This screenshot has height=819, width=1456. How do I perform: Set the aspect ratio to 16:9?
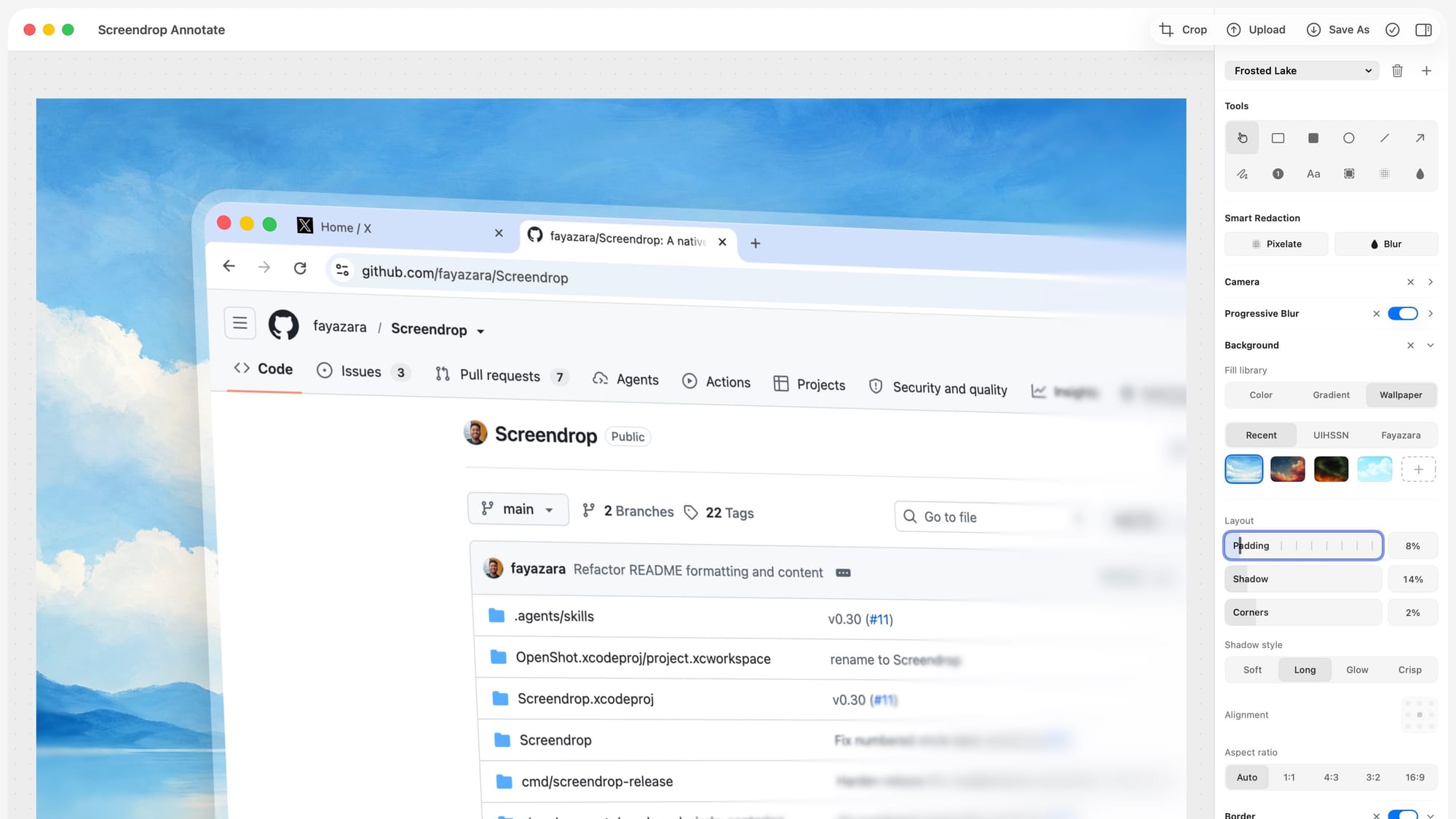pyautogui.click(x=1415, y=778)
